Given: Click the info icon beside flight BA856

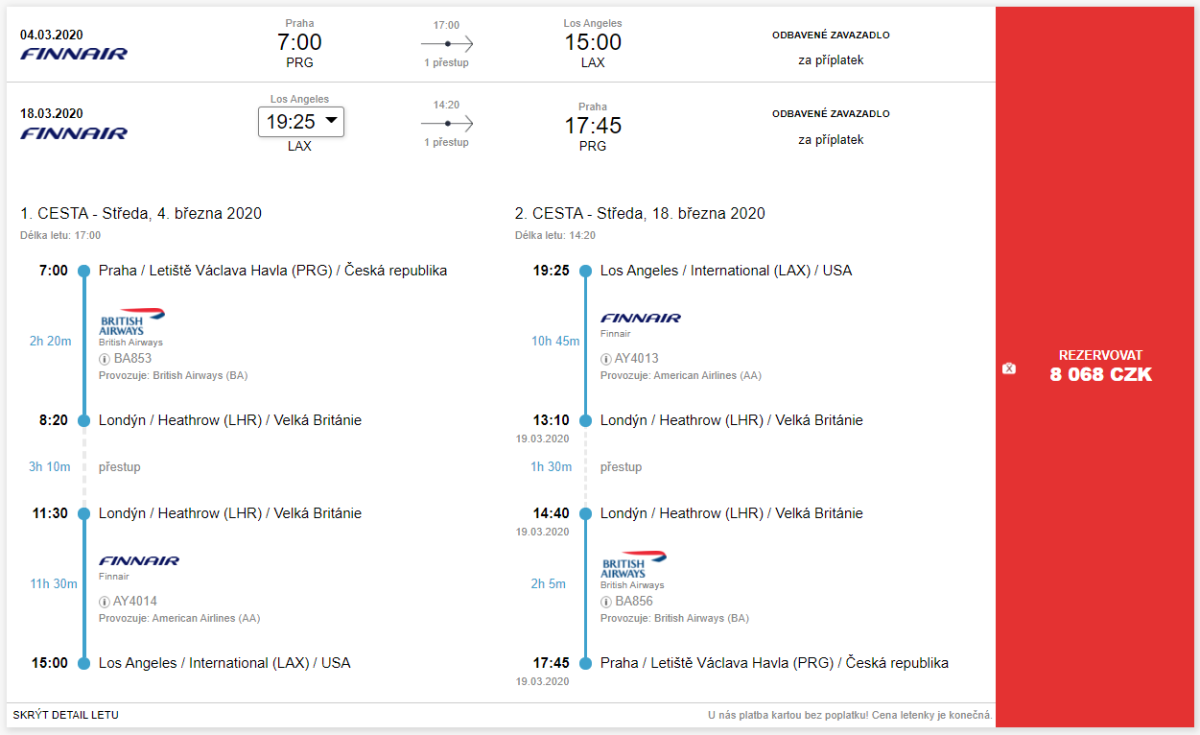Looking at the screenshot, I should coord(605,601).
